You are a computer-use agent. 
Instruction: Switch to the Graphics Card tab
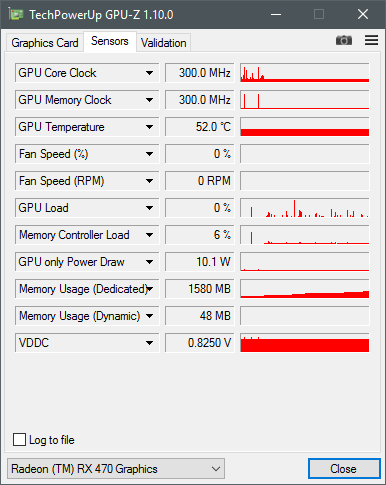click(45, 43)
